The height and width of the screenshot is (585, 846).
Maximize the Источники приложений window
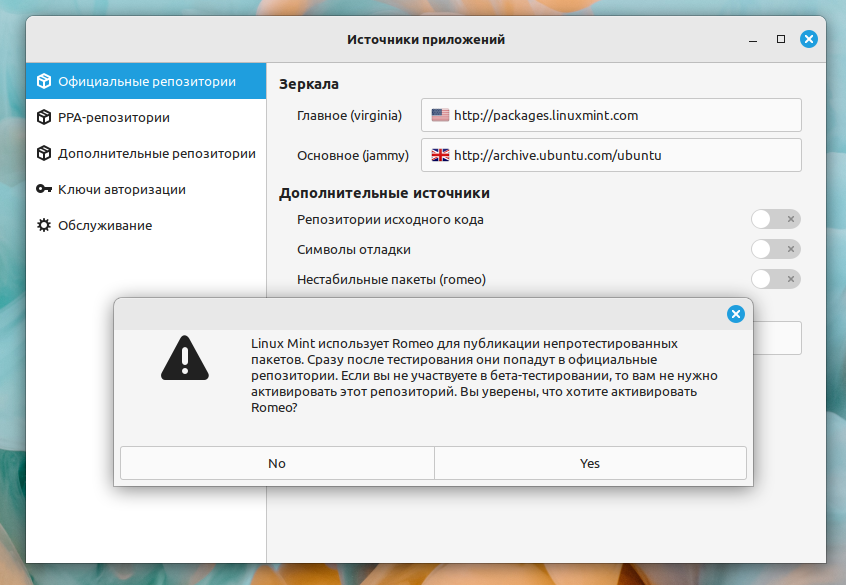[781, 39]
